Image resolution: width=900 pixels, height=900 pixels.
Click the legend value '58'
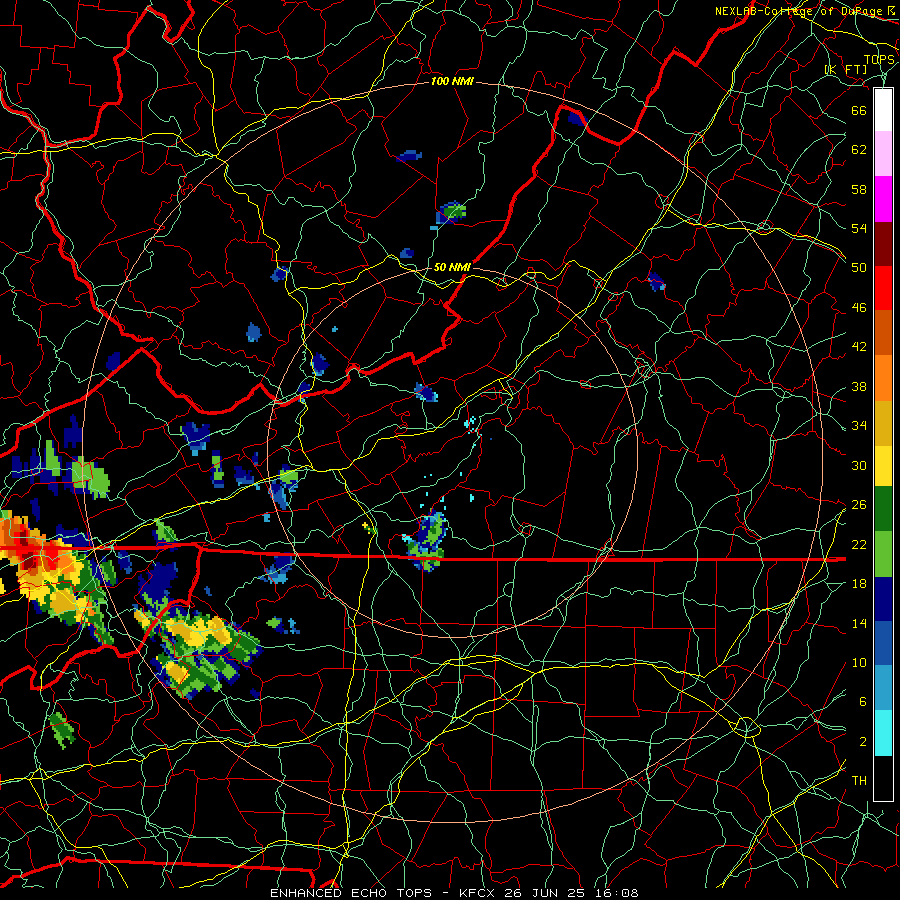click(859, 189)
